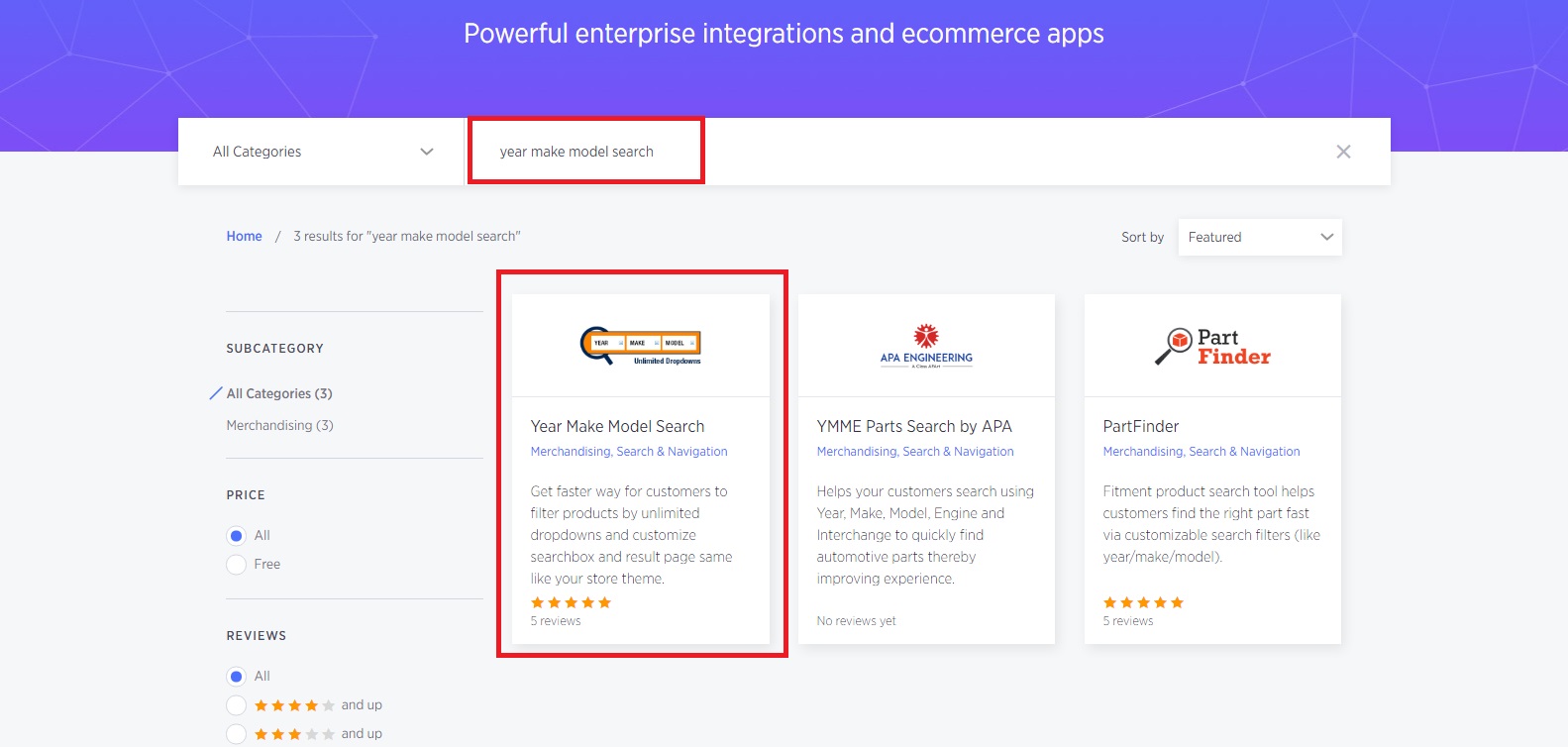This screenshot has width=1568, height=747.
Task: Open the All Categories dropdown
Action: (x=322, y=152)
